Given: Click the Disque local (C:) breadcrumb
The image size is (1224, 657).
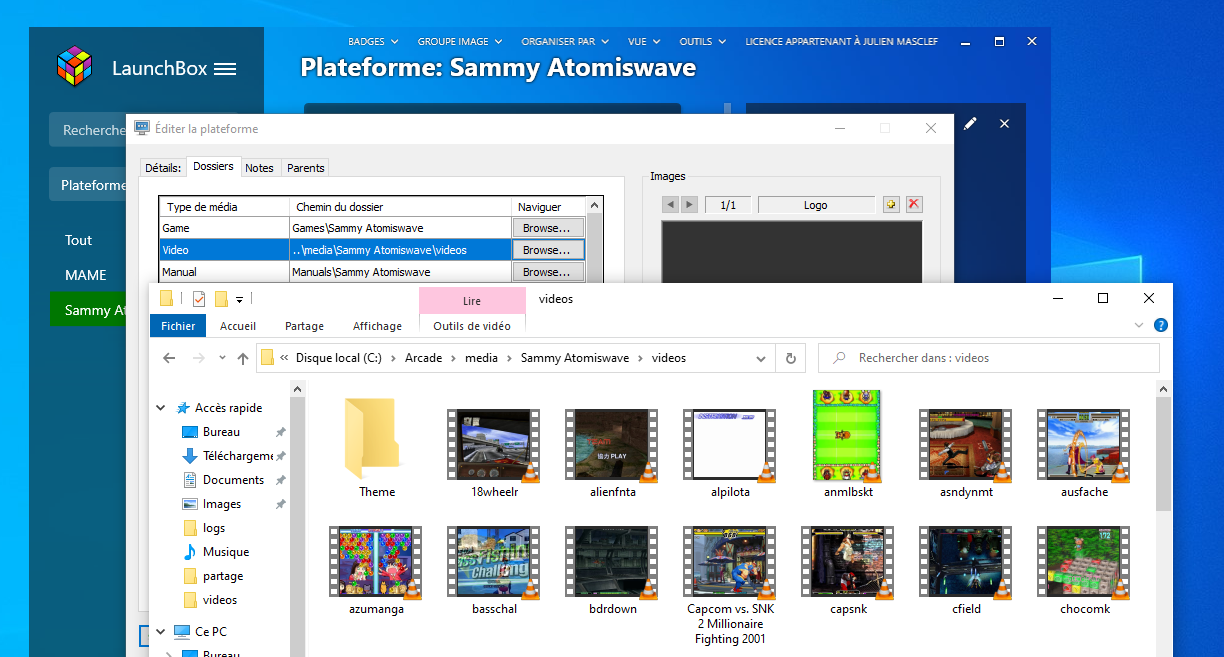Looking at the screenshot, I should (339, 358).
